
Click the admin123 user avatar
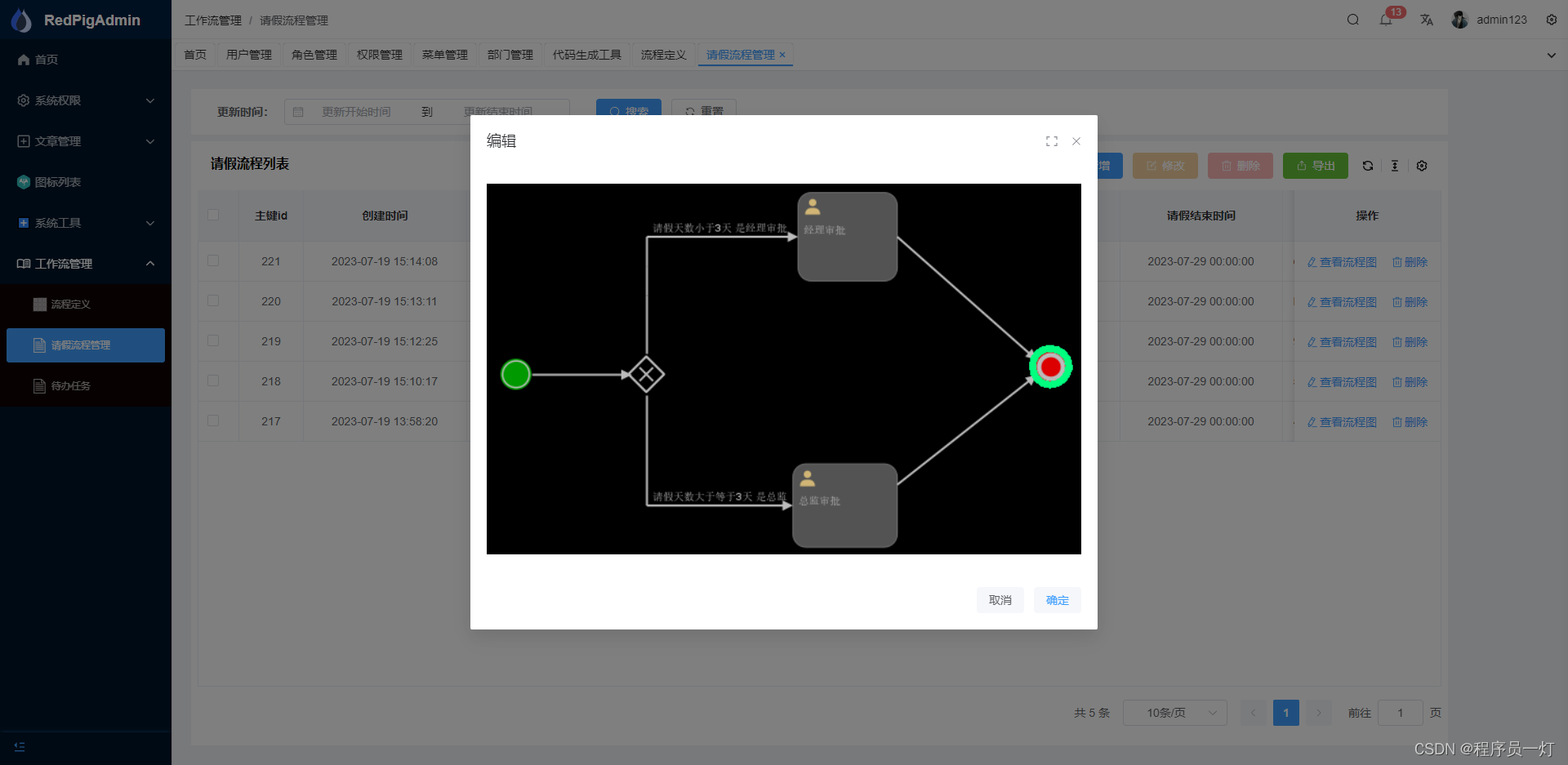pos(1460,20)
